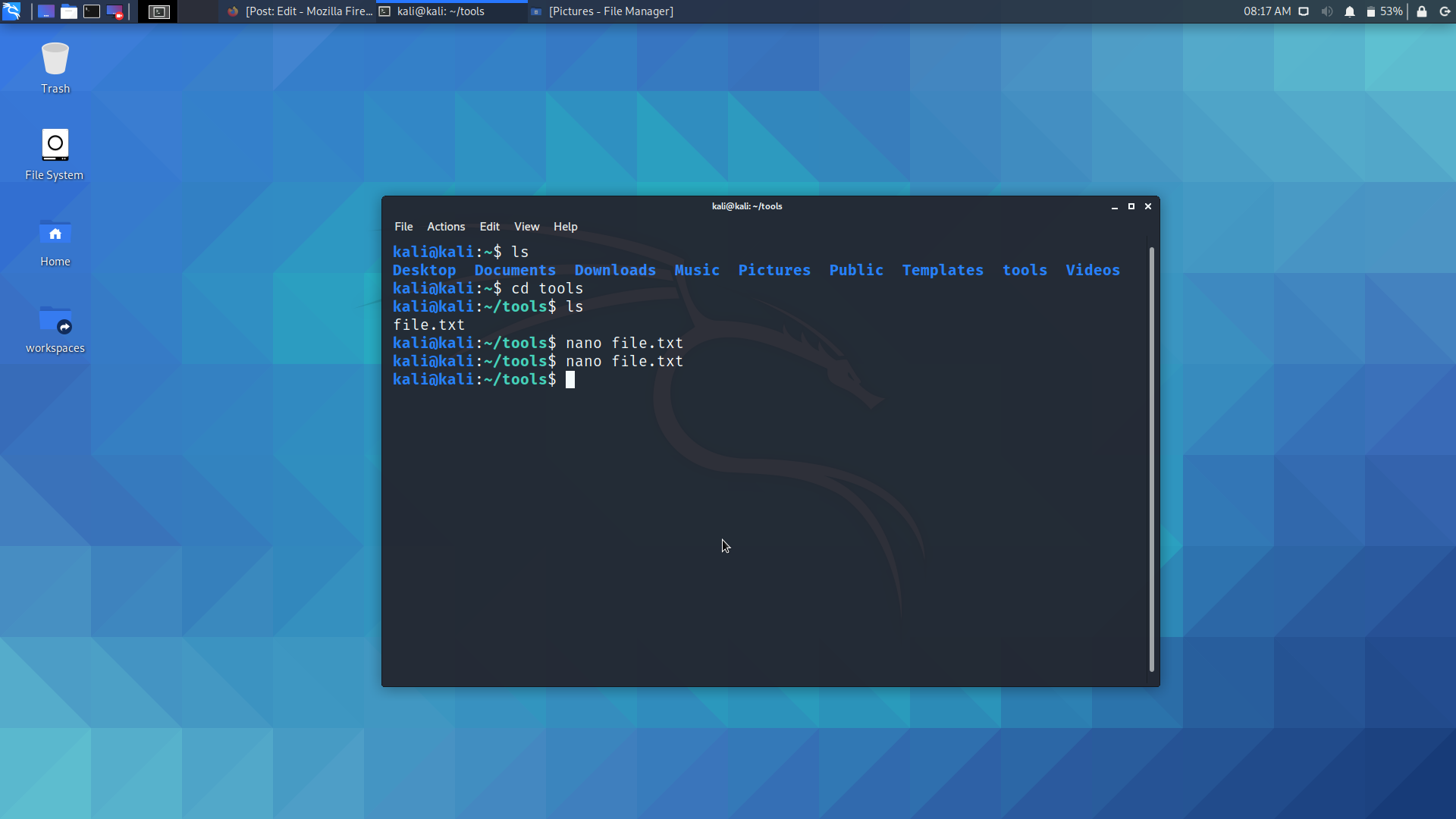Open the terminal's Help menu

(x=565, y=226)
